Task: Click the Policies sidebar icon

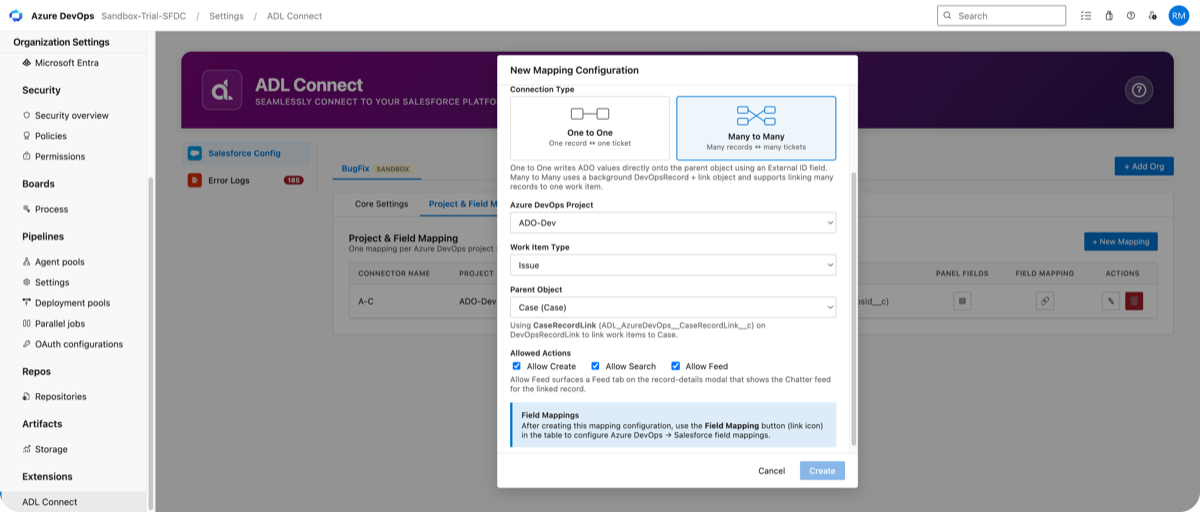Action: (27, 136)
